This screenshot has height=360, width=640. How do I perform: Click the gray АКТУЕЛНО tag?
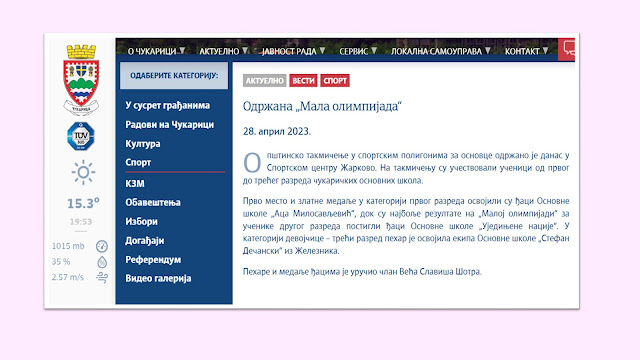[x=264, y=81]
